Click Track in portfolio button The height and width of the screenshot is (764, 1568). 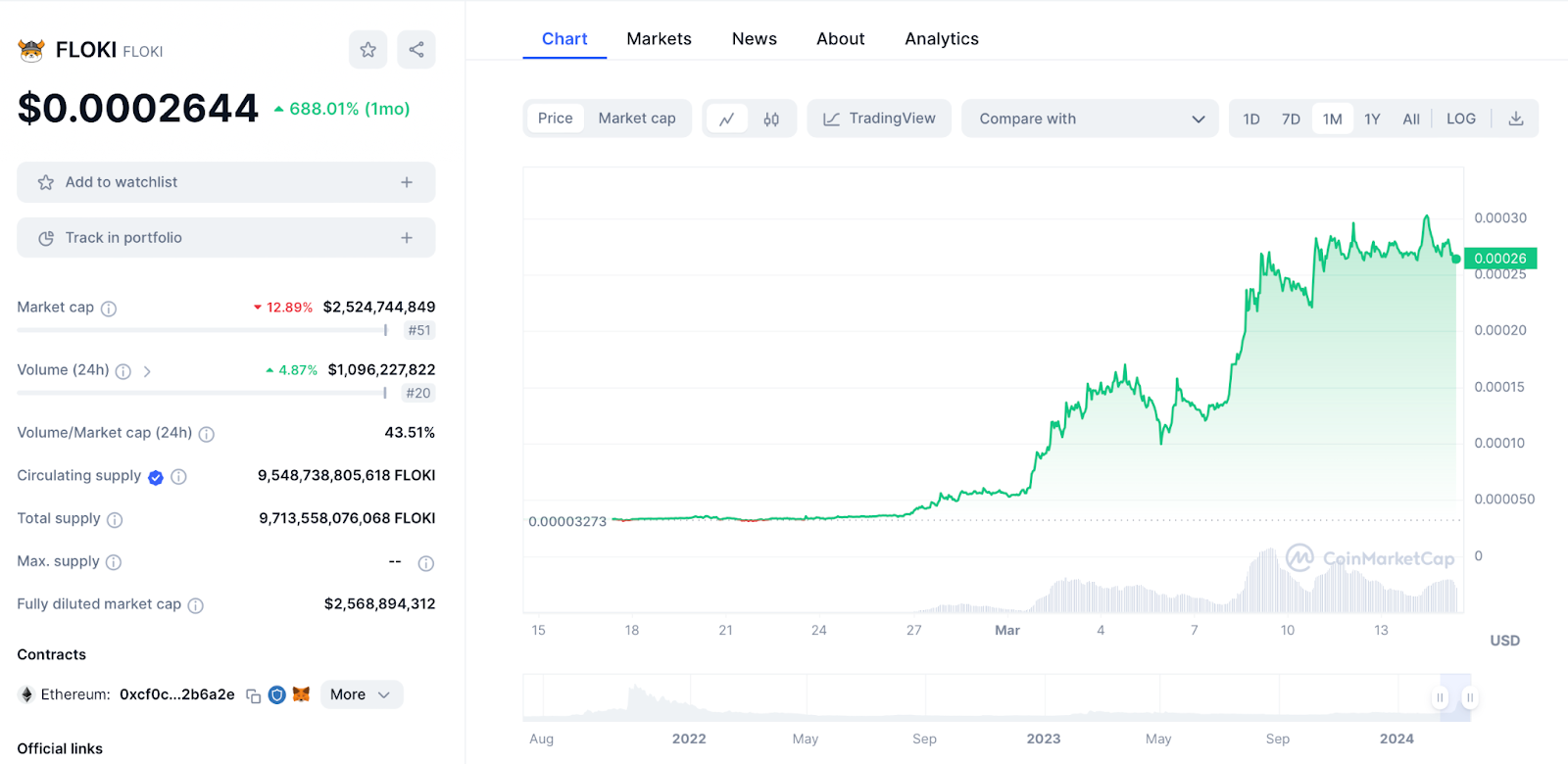click(x=226, y=238)
